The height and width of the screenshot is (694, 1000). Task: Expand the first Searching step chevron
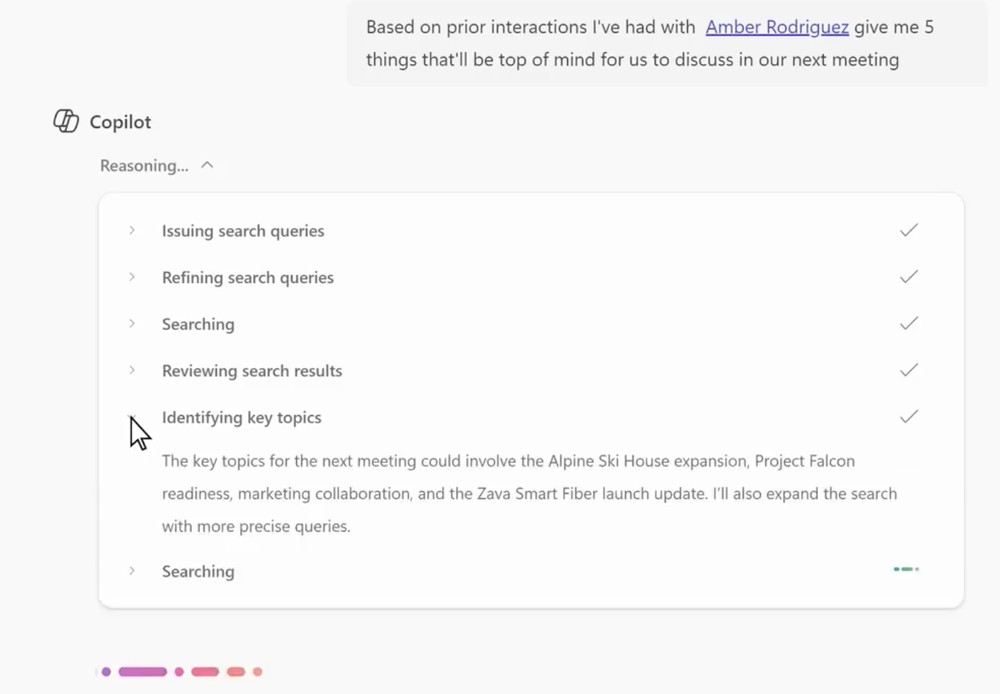pos(132,323)
